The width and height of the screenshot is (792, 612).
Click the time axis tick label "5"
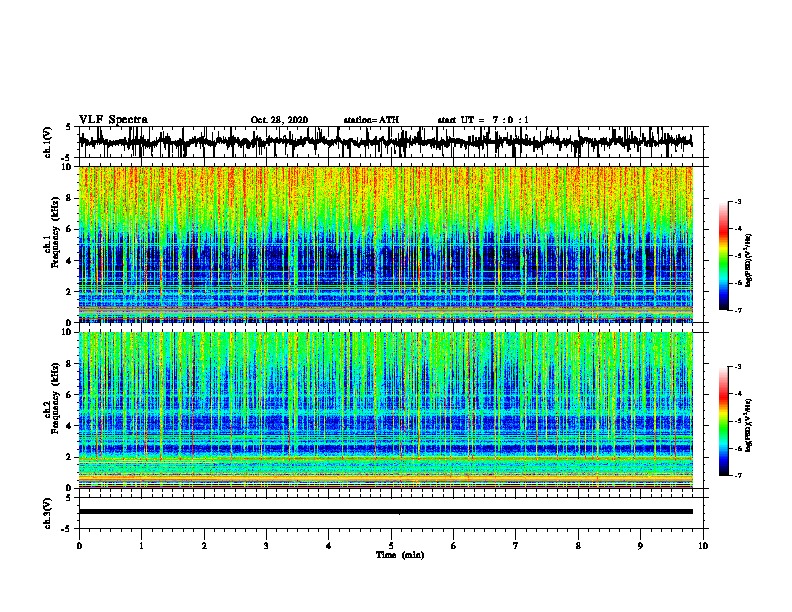[x=391, y=546]
